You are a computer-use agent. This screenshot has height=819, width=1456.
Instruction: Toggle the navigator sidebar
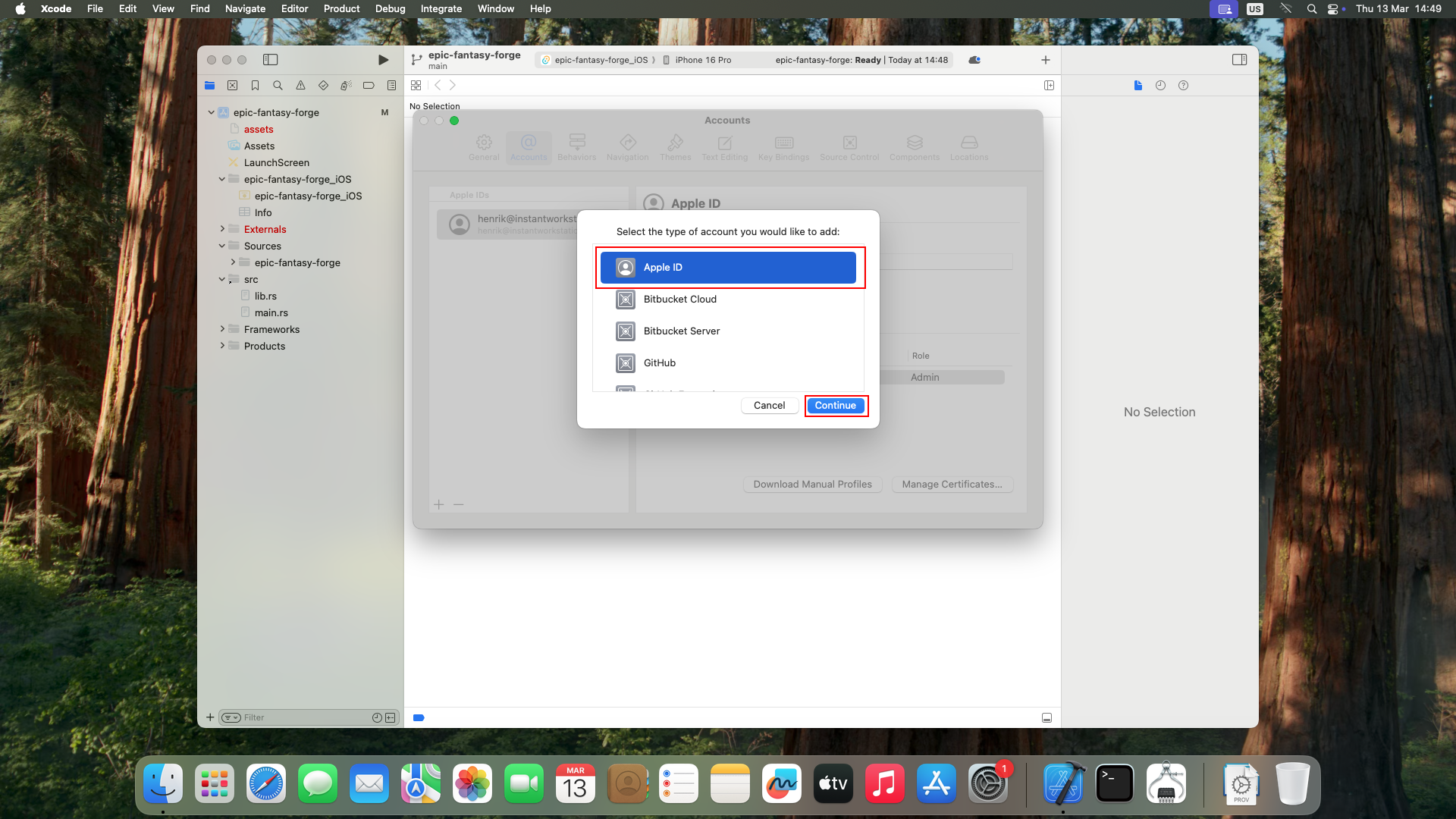point(270,60)
